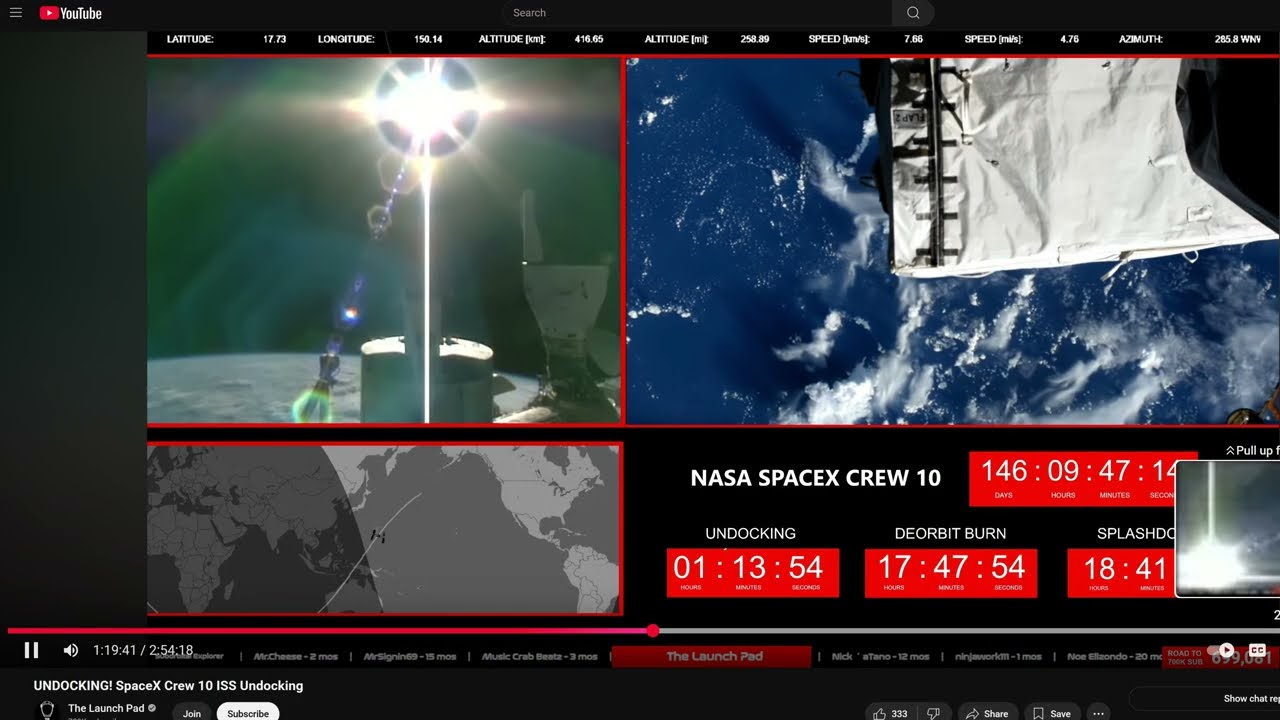Dislike the video with thumbs down
Image resolution: width=1280 pixels, height=720 pixels.
tap(933, 713)
